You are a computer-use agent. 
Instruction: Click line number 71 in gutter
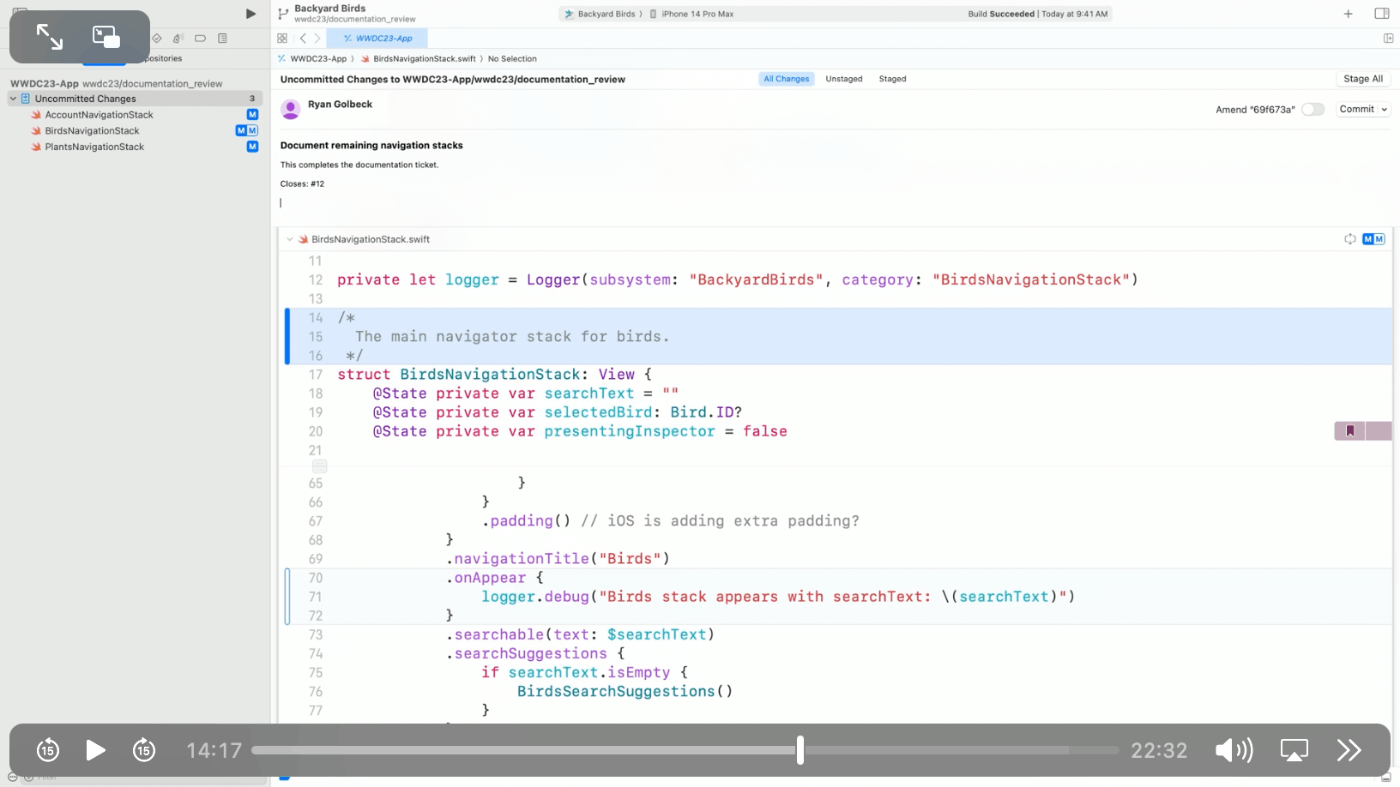tap(315, 597)
